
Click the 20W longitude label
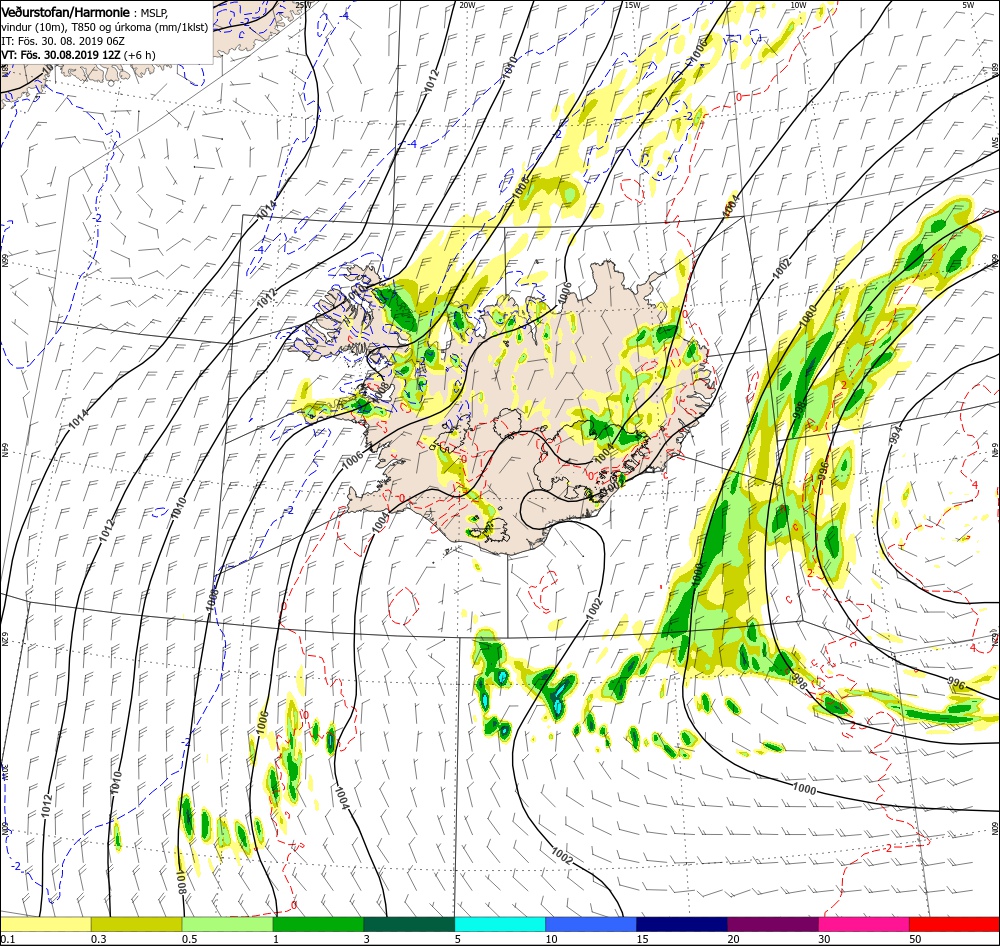[x=467, y=5]
